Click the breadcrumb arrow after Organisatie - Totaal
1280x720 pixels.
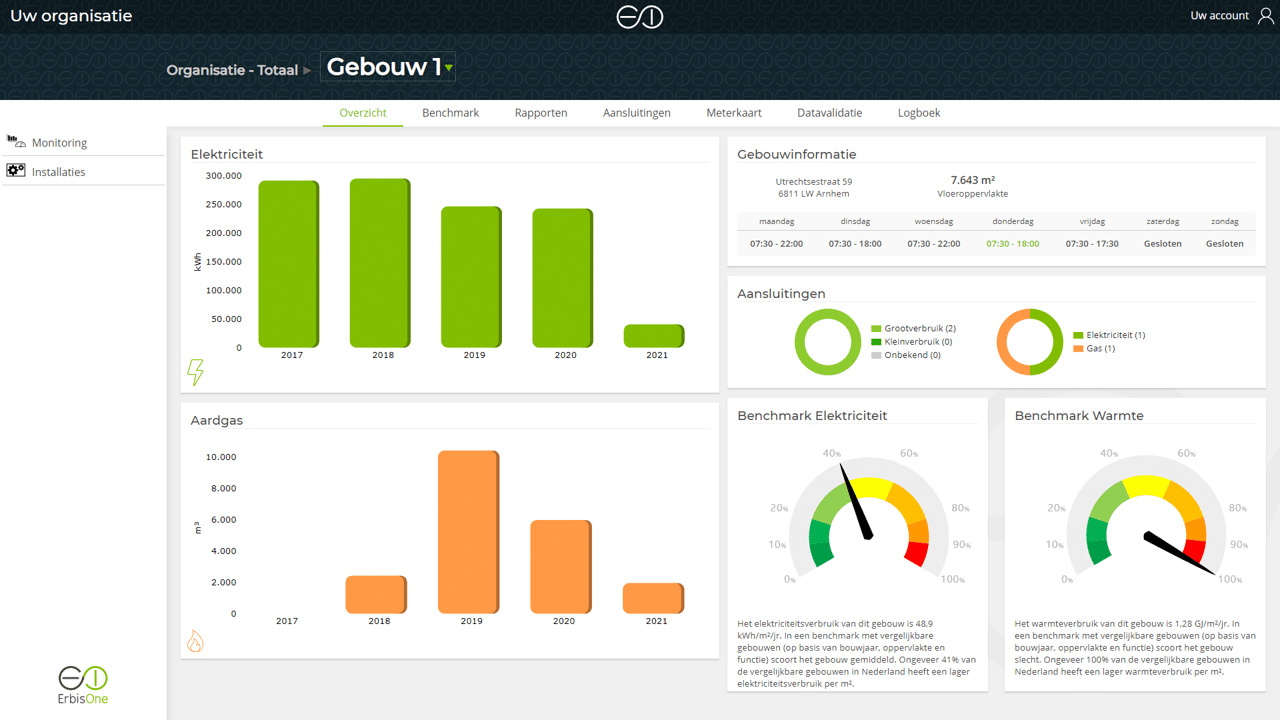(x=308, y=71)
